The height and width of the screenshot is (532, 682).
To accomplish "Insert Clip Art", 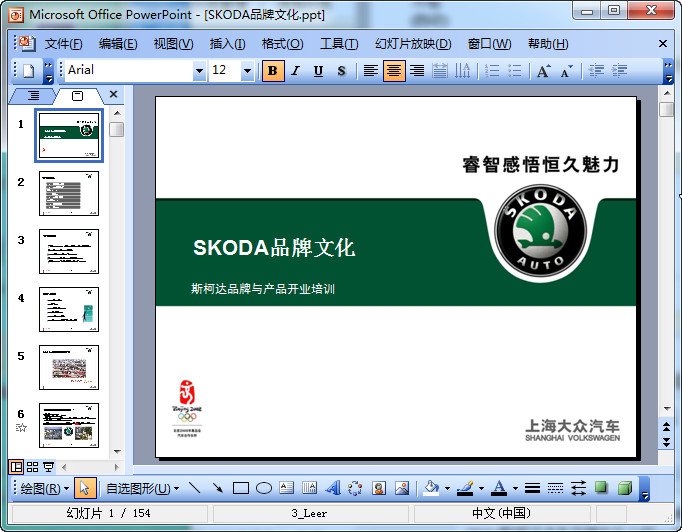I will point(379,488).
